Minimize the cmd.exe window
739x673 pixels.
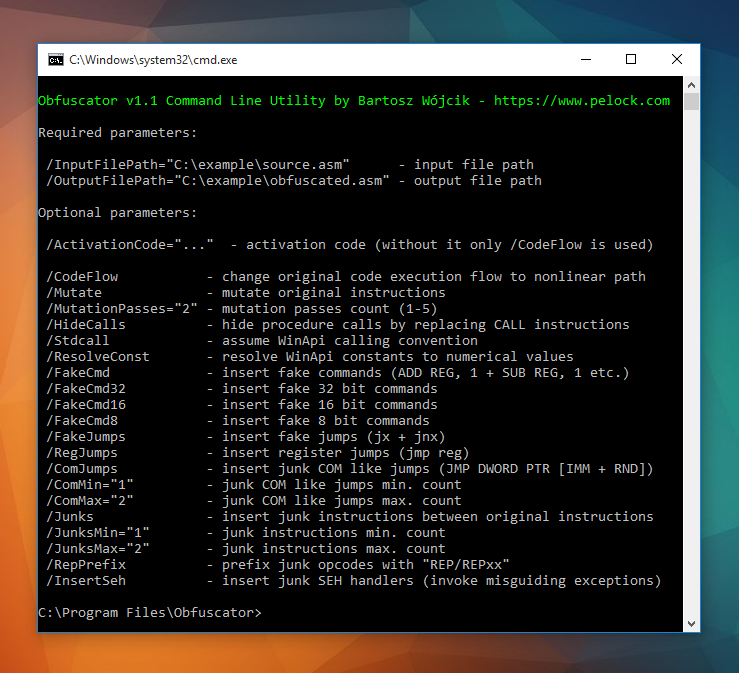pyautogui.click(x=586, y=59)
